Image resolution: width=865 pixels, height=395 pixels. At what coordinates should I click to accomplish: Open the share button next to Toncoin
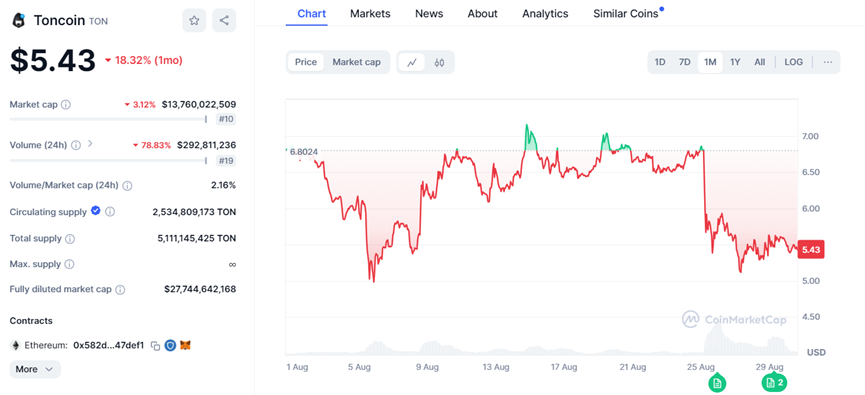pyautogui.click(x=224, y=20)
